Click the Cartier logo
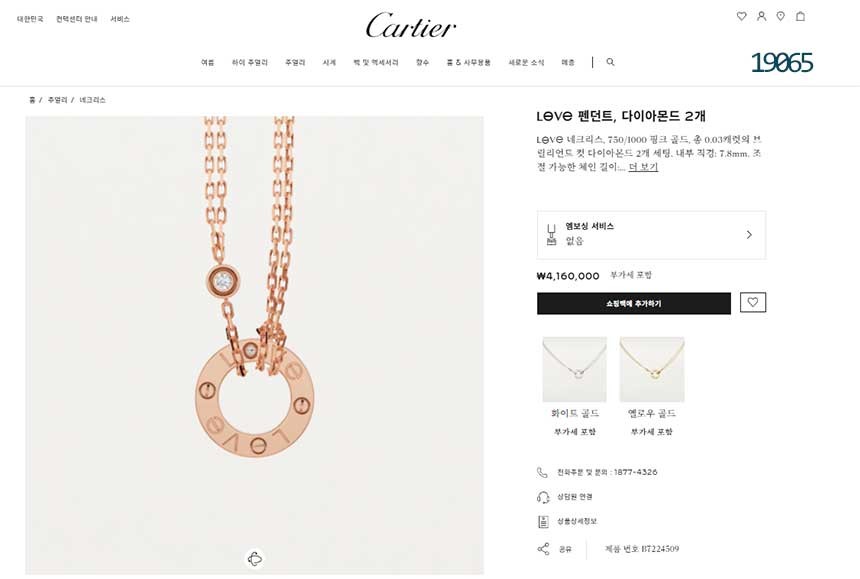Screen dimensions: 860x579 click(411, 26)
